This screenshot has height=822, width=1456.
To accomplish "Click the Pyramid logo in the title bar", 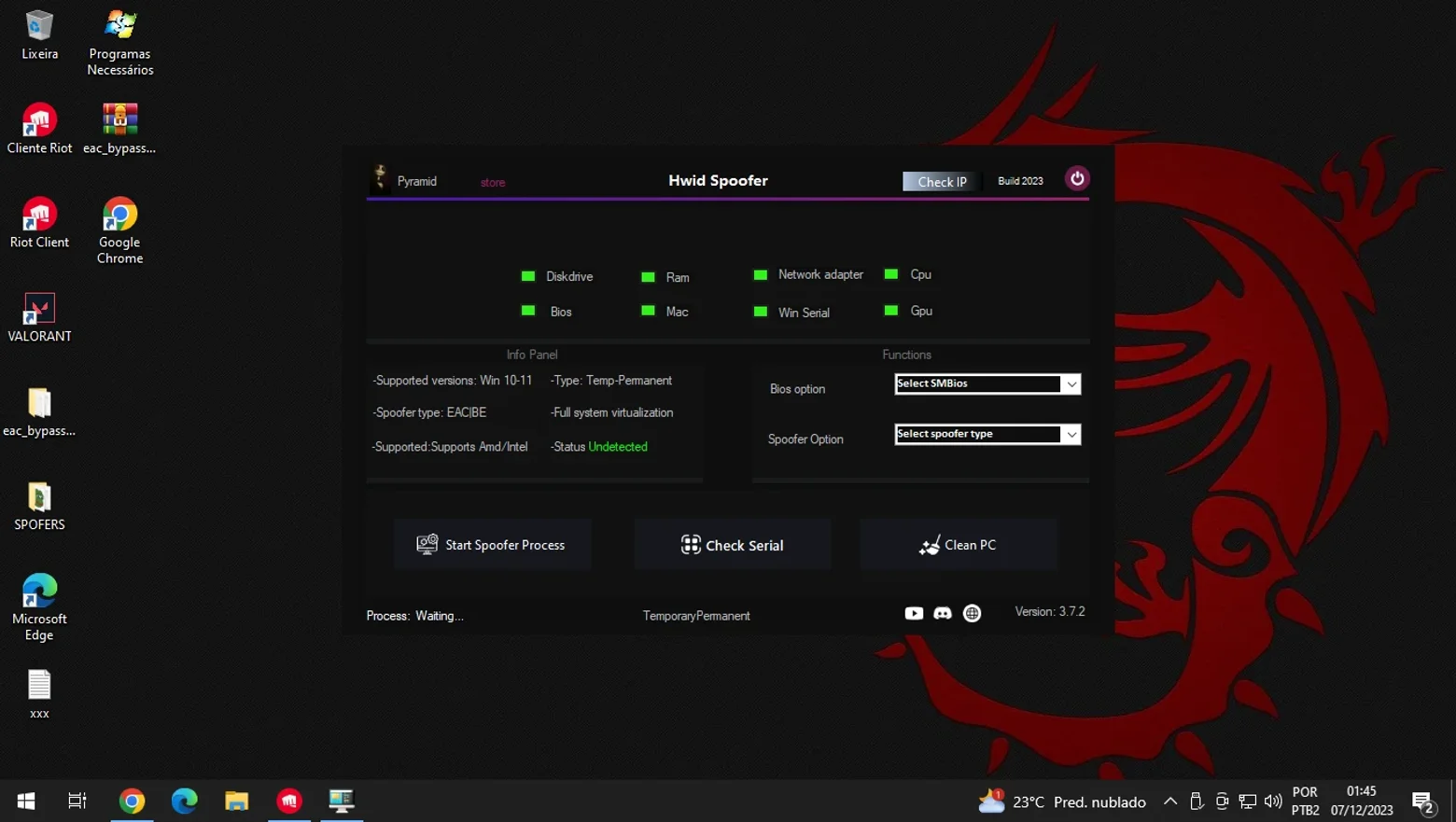I will 380,176.
